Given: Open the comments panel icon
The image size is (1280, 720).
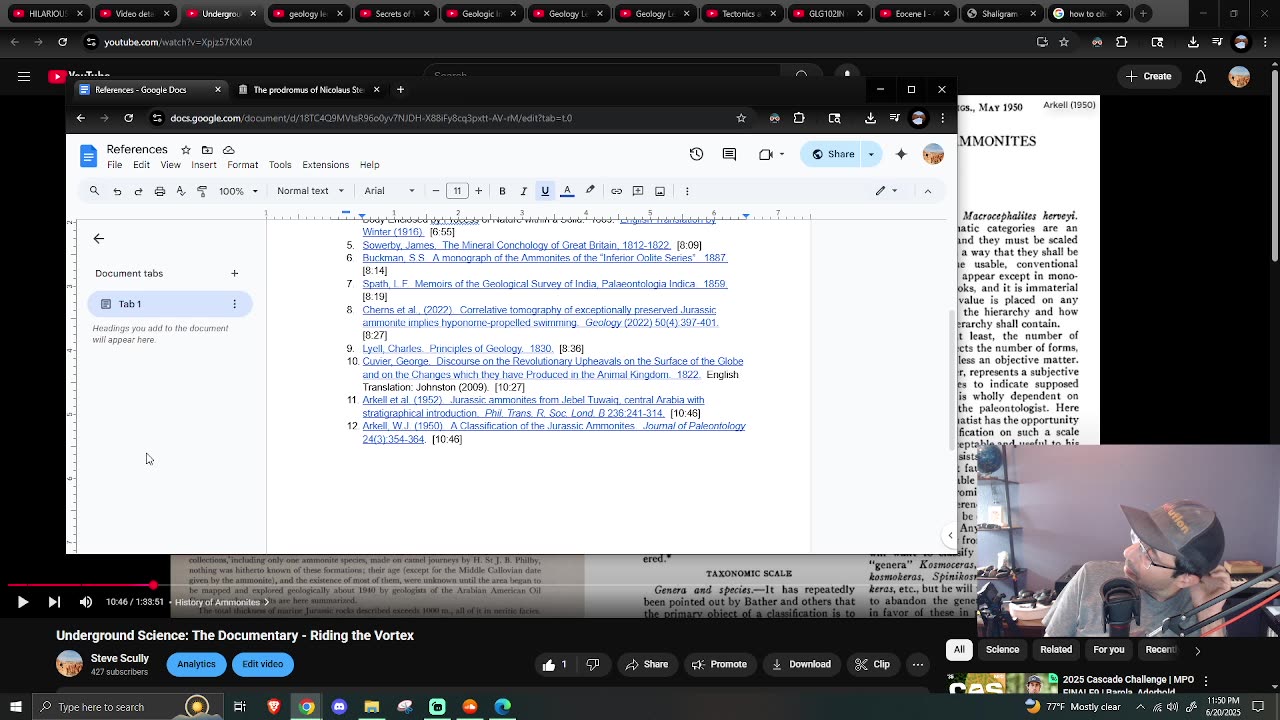Looking at the screenshot, I should (x=729, y=154).
